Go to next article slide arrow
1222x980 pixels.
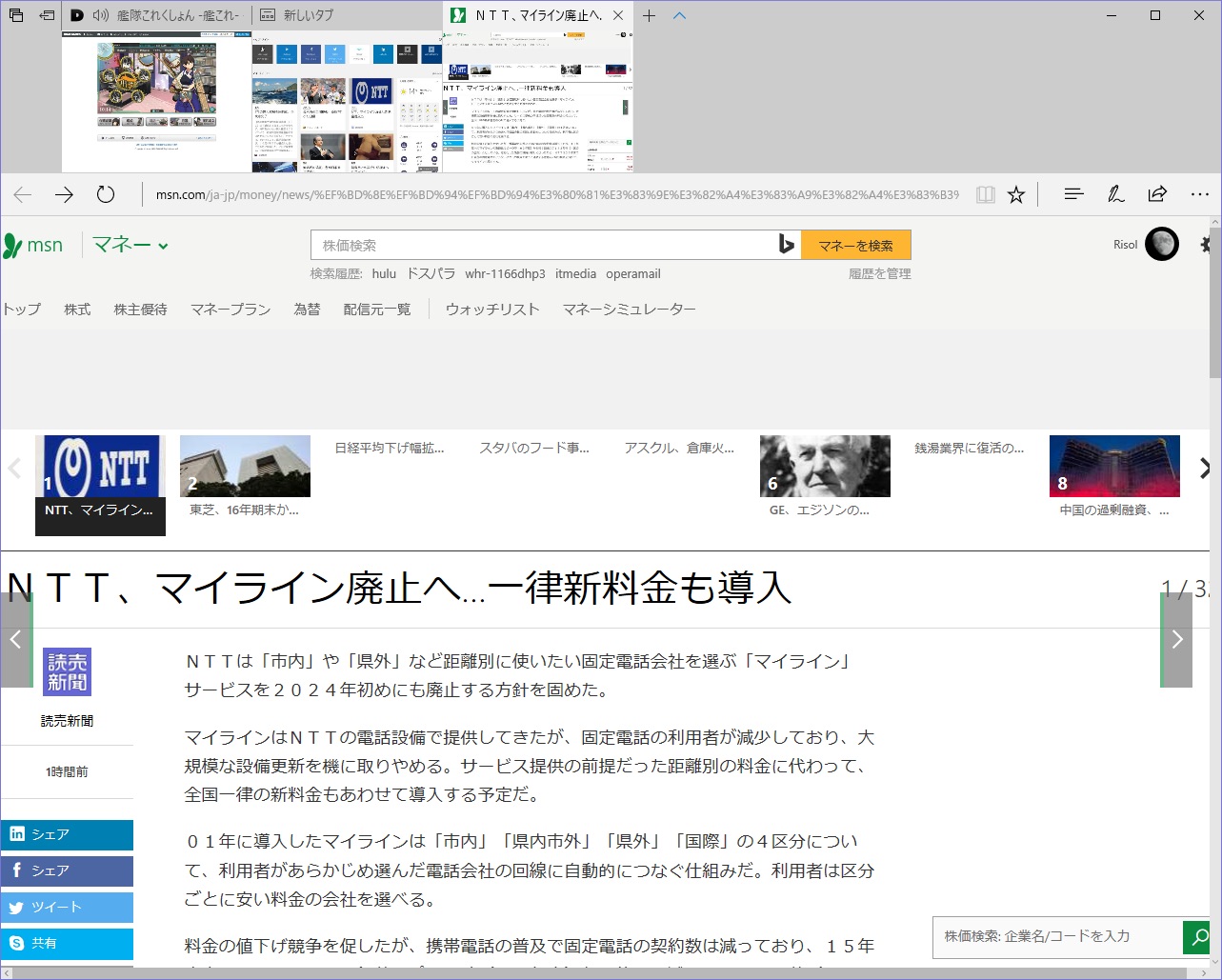(1176, 640)
